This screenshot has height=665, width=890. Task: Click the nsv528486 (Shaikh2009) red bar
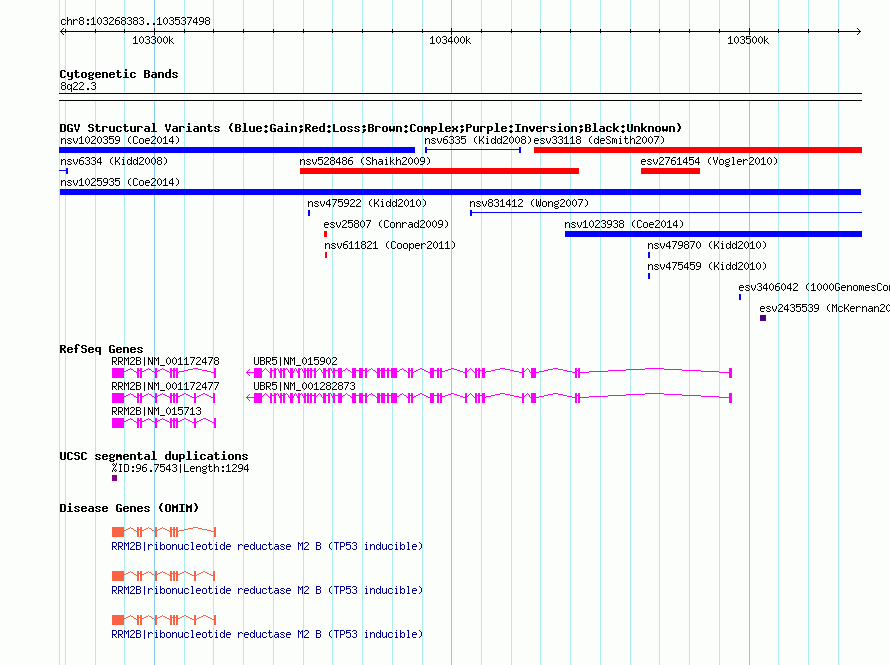coord(439,171)
